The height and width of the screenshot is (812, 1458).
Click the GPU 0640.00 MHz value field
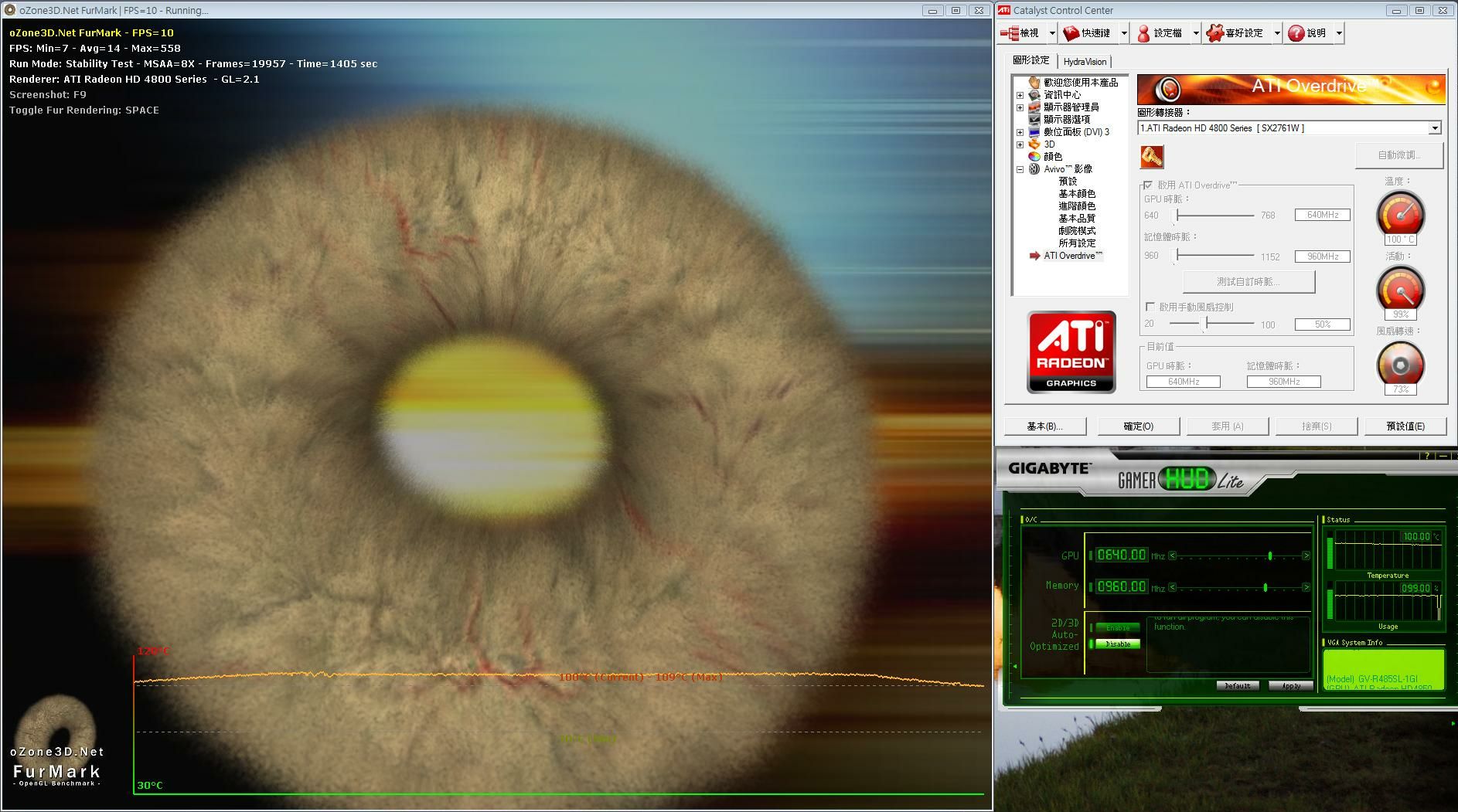(x=1121, y=555)
